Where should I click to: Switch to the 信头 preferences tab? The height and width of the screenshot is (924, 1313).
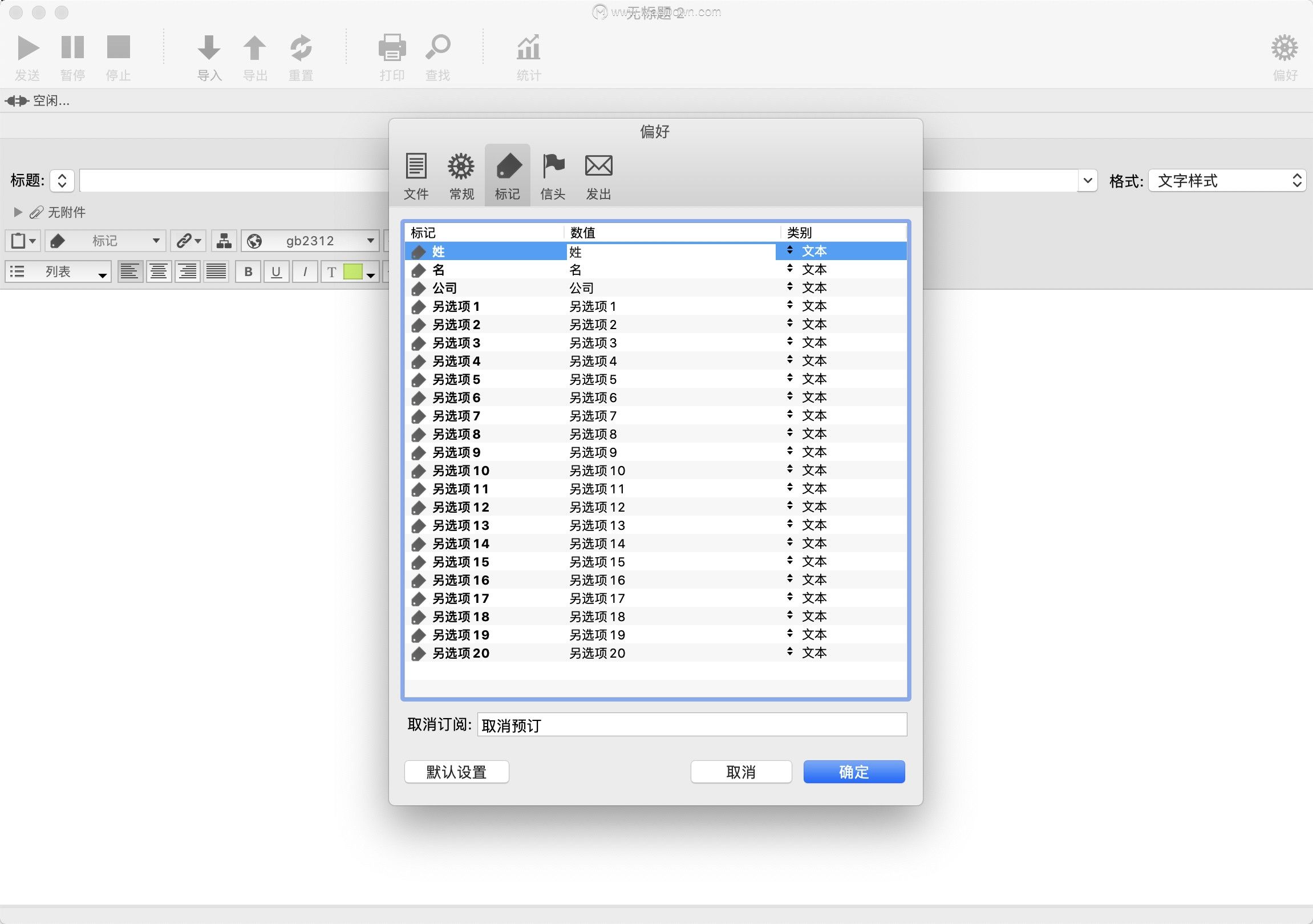pos(553,175)
